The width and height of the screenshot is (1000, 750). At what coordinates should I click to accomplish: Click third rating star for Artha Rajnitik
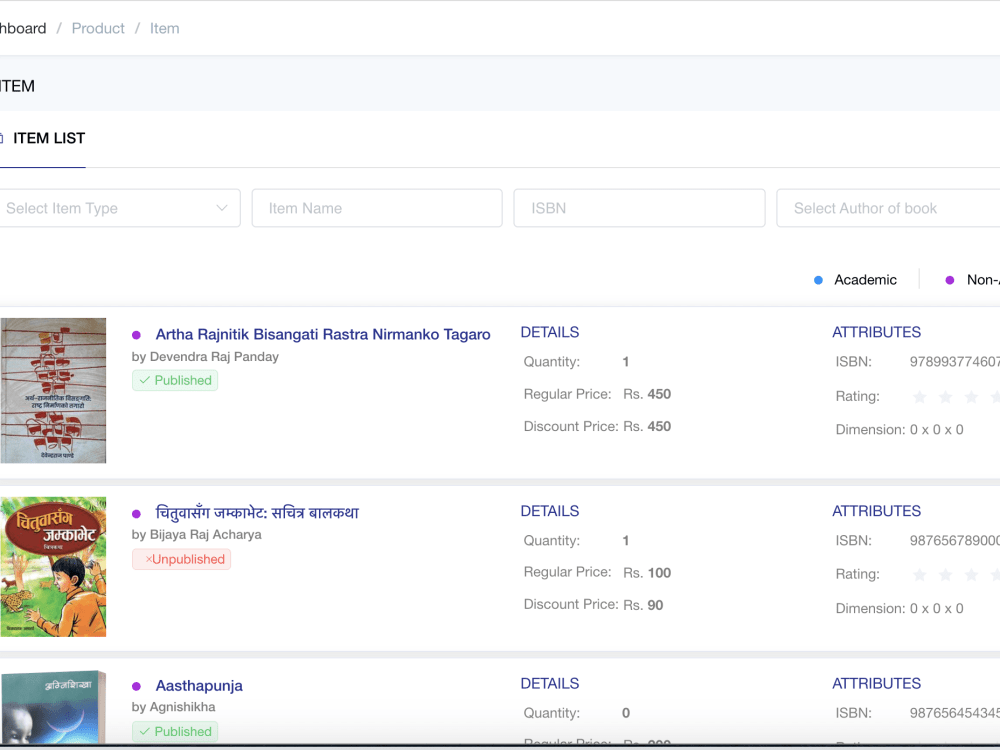click(x=971, y=397)
